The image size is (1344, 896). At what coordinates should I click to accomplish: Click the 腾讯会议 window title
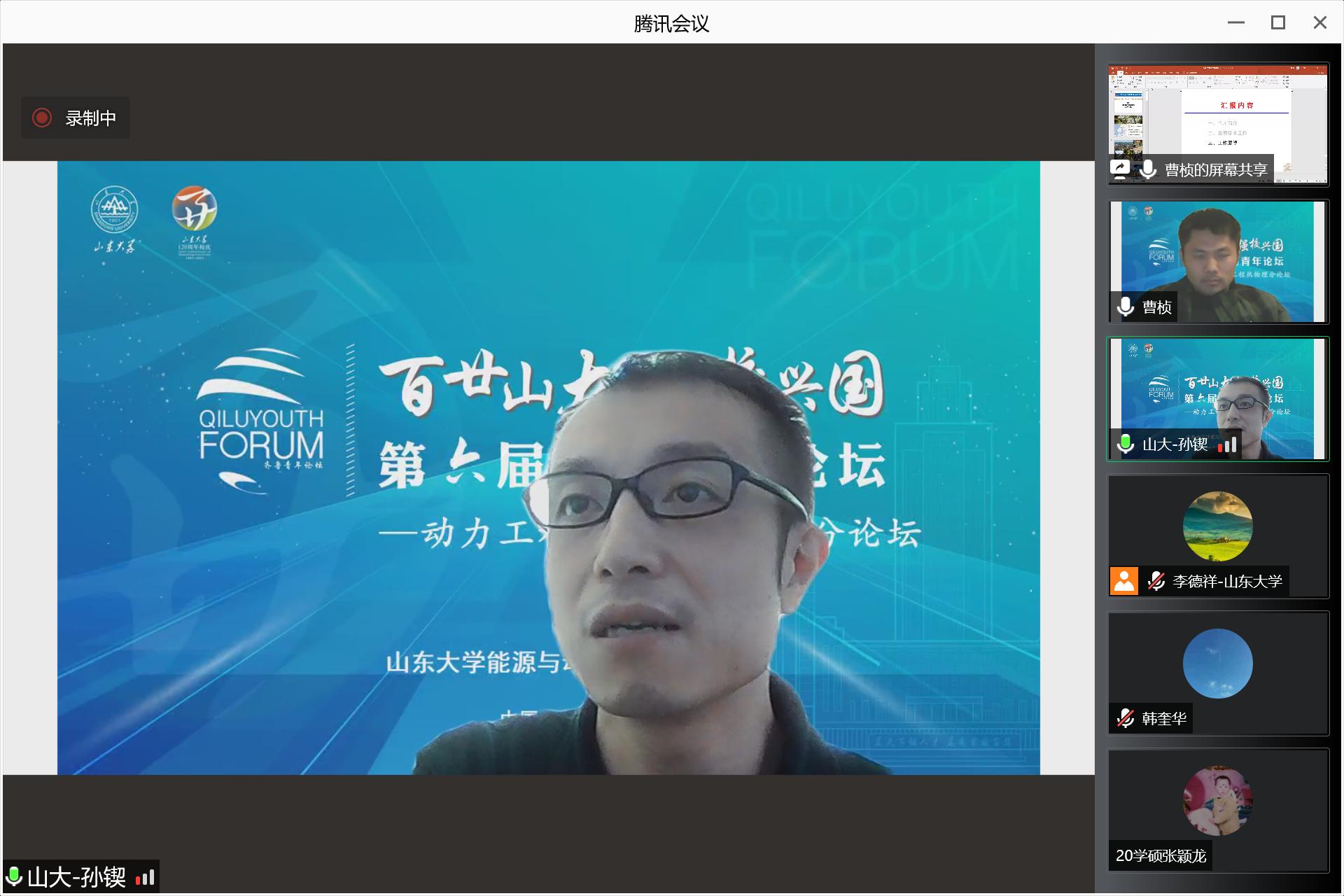(x=672, y=23)
